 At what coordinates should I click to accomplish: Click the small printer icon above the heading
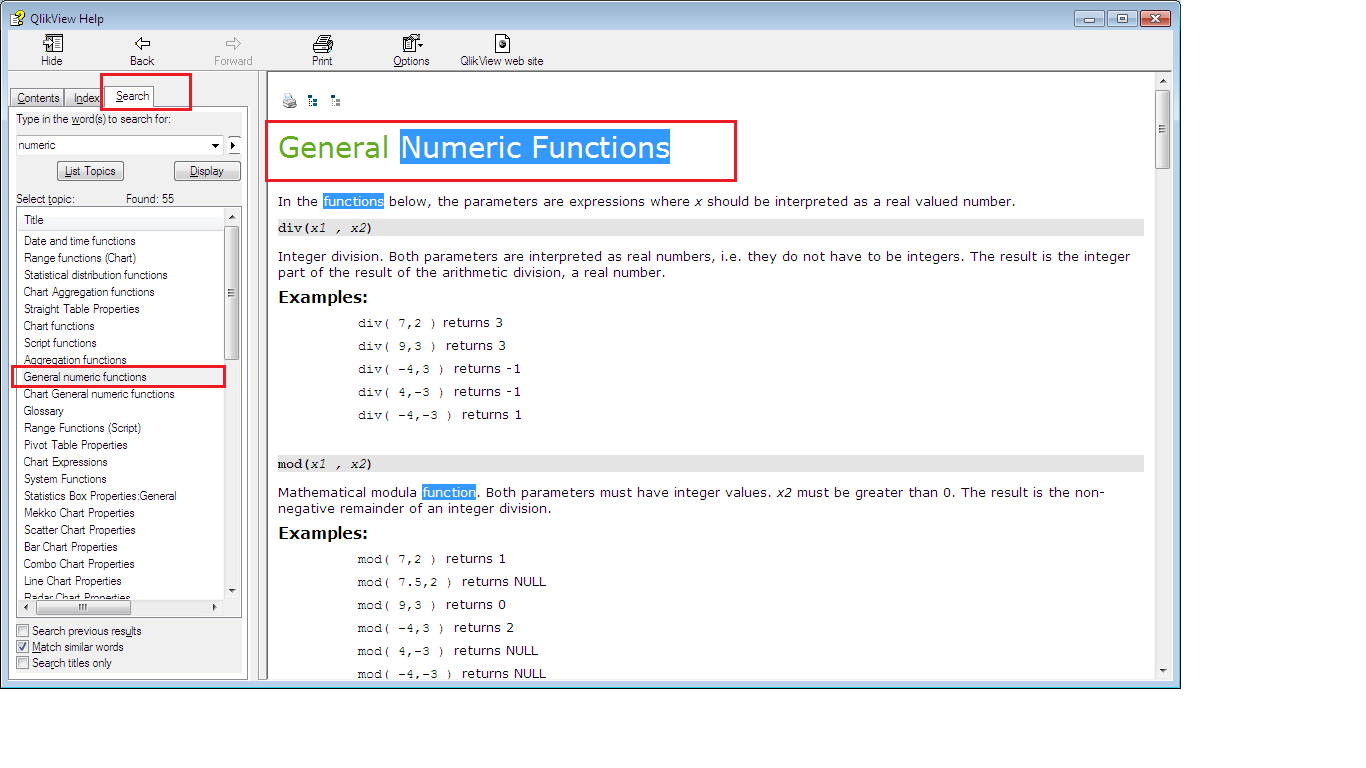click(x=290, y=101)
